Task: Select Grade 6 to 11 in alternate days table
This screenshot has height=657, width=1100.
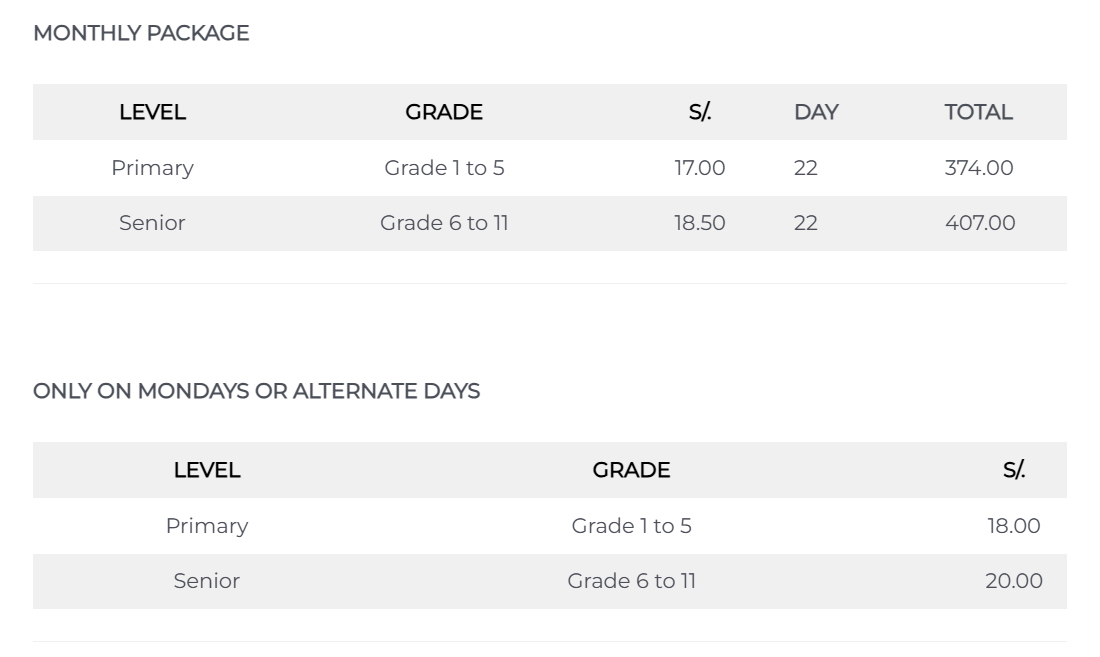Action: point(631,581)
